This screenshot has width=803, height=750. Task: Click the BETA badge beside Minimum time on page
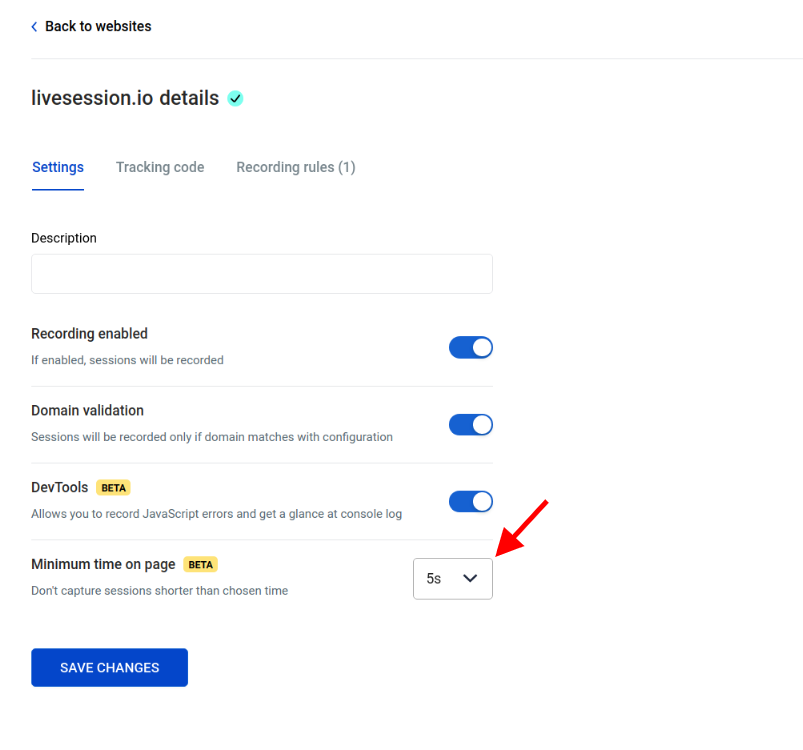click(x=200, y=564)
